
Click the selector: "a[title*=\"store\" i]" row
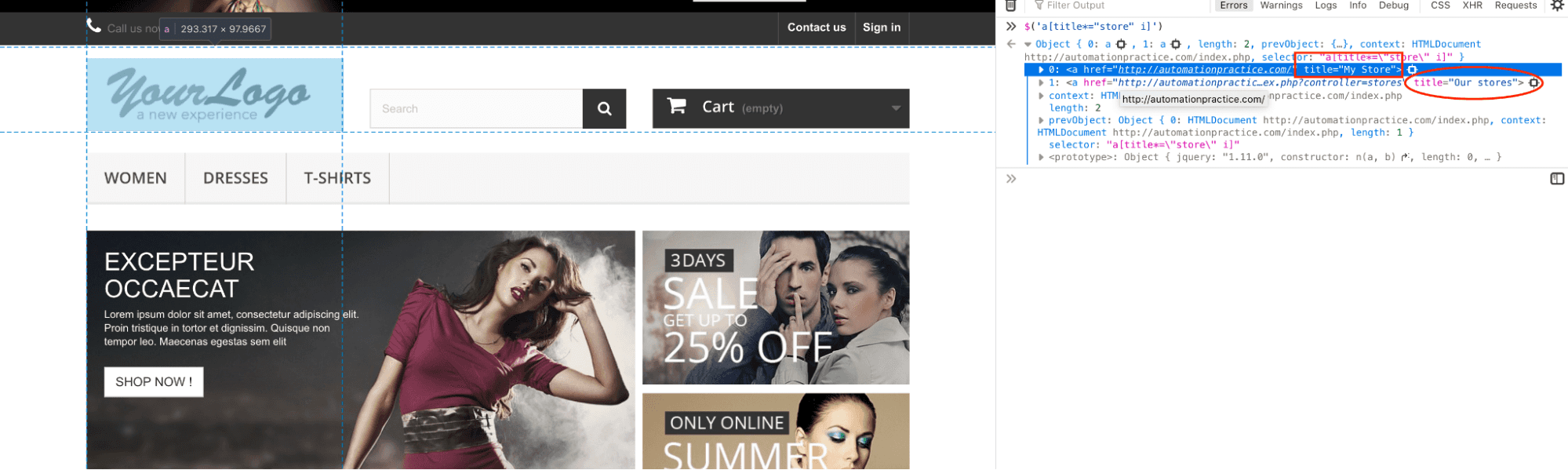pos(1144,145)
